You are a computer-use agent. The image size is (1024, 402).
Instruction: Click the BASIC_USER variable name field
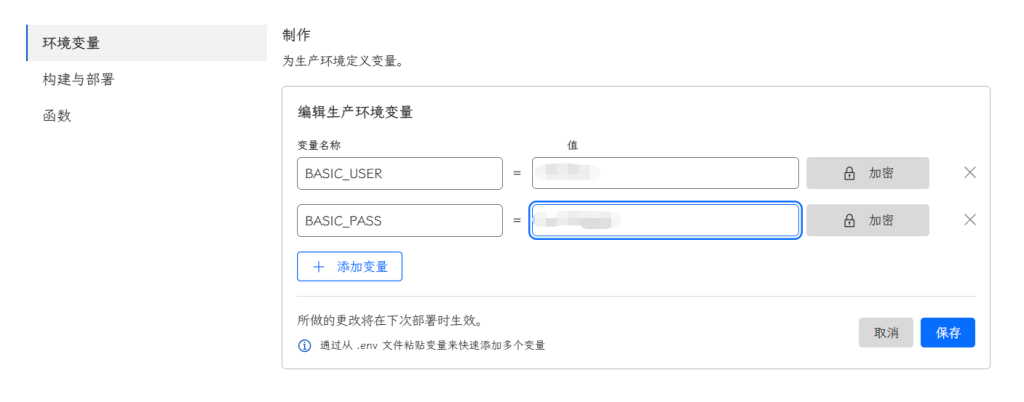click(399, 173)
